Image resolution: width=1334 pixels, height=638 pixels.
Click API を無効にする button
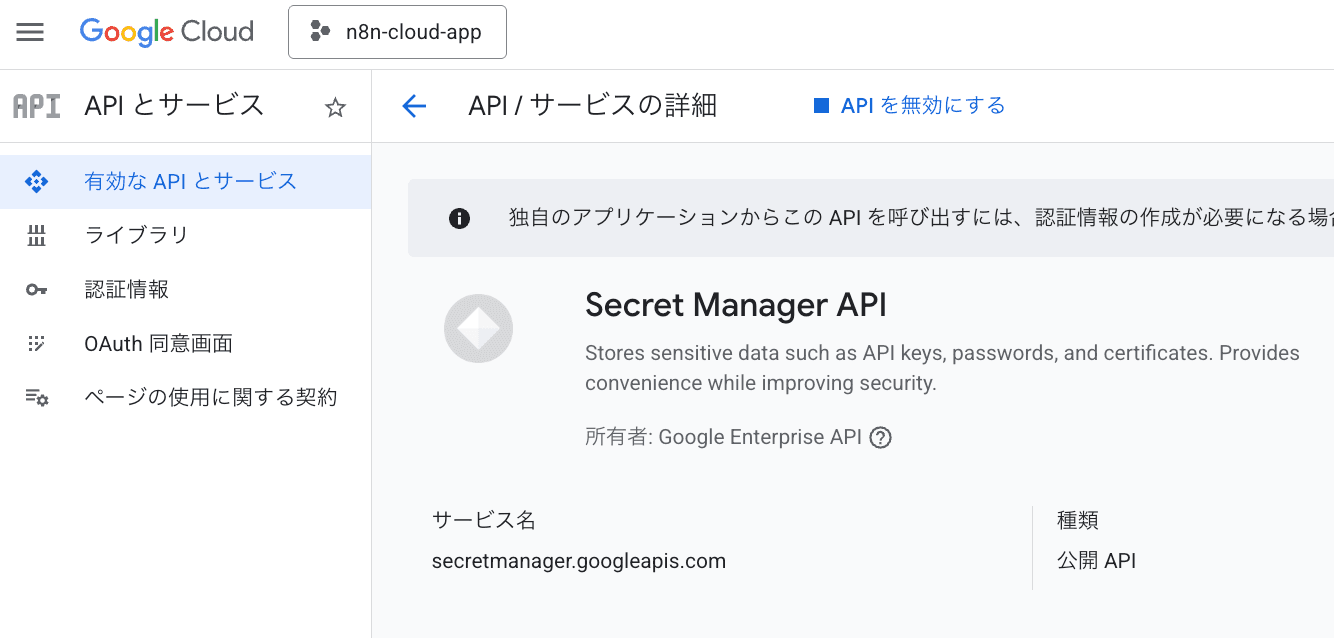point(909,106)
